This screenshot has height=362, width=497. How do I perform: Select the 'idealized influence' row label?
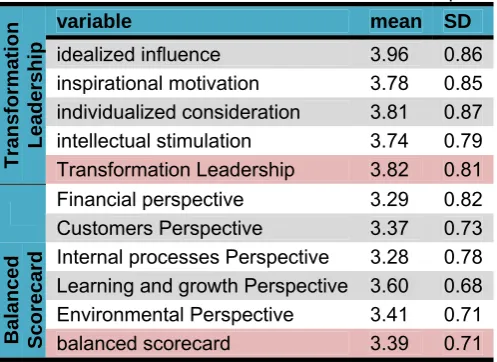(138, 54)
